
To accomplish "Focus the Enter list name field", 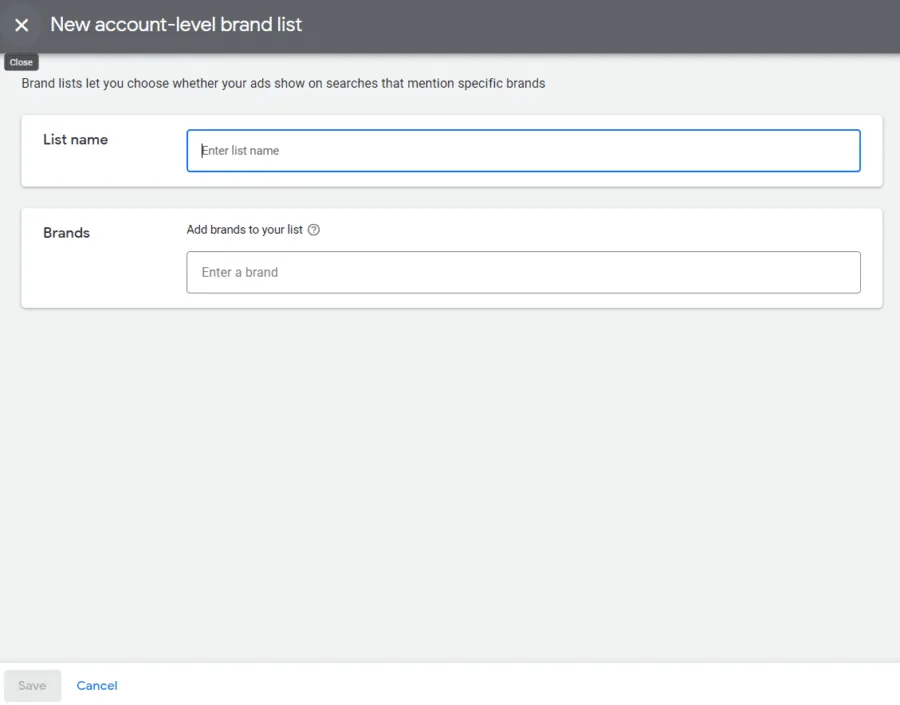I will [523, 151].
